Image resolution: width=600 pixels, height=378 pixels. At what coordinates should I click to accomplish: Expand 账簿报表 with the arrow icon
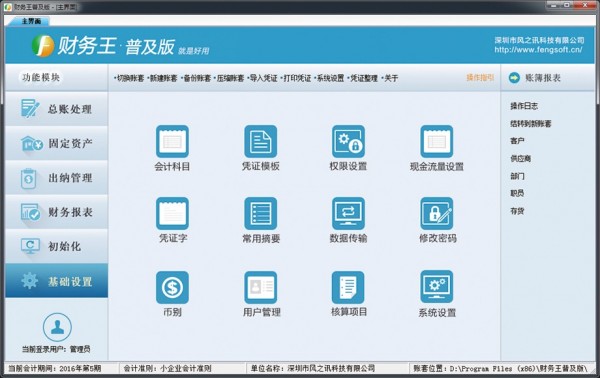click(x=514, y=78)
